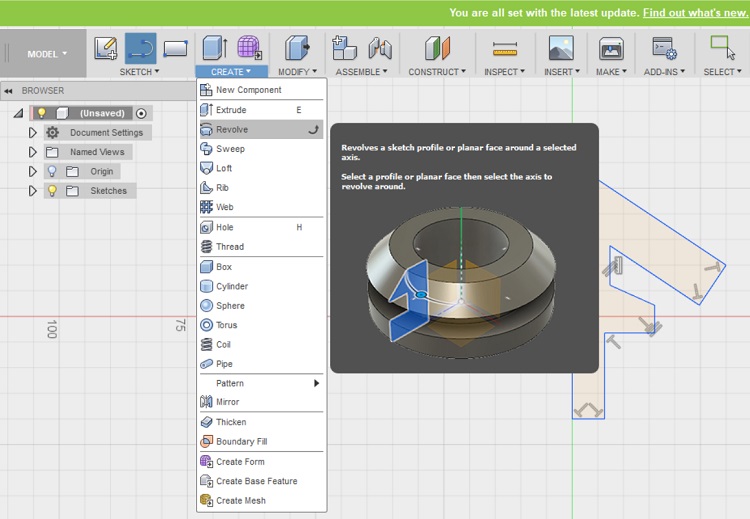Image resolution: width=750 pixels, height=519 pixels.
Task: Select the Line sketch tool icon
Action: point(141,48)
